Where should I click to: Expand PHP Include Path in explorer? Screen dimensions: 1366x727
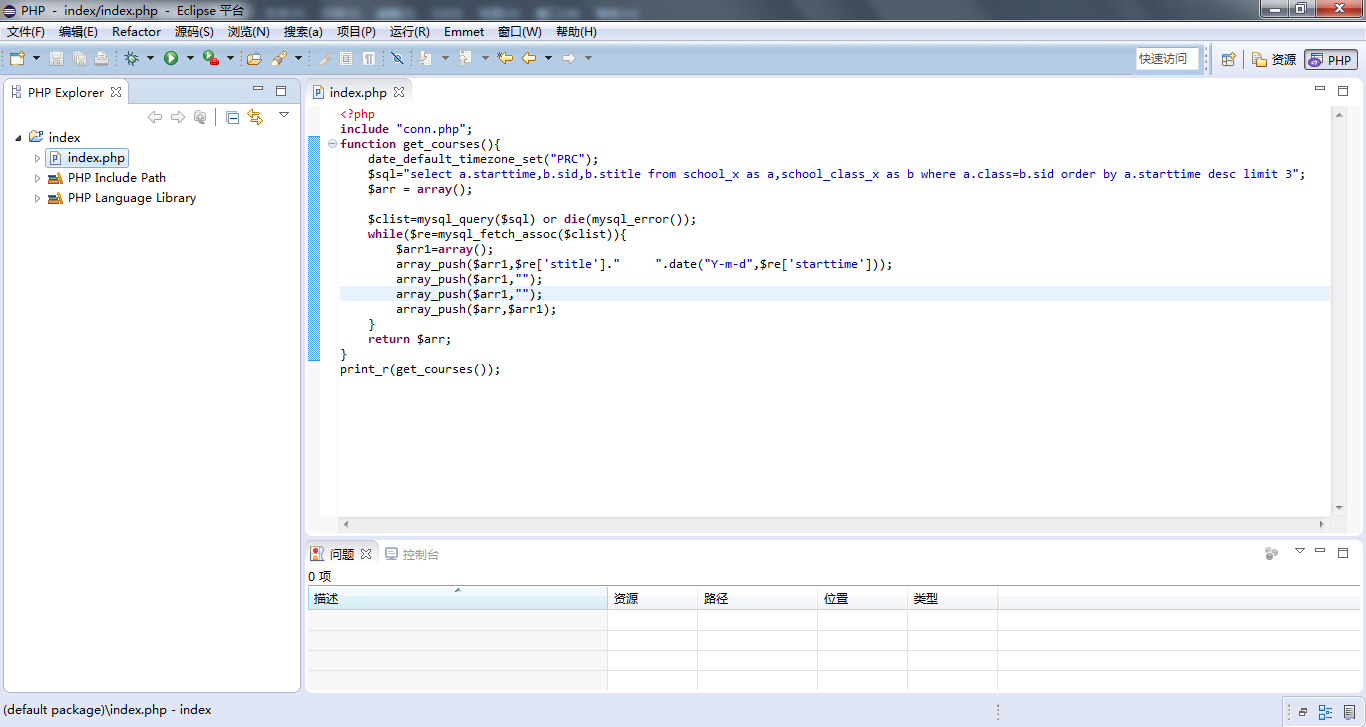tap(37, 177)
